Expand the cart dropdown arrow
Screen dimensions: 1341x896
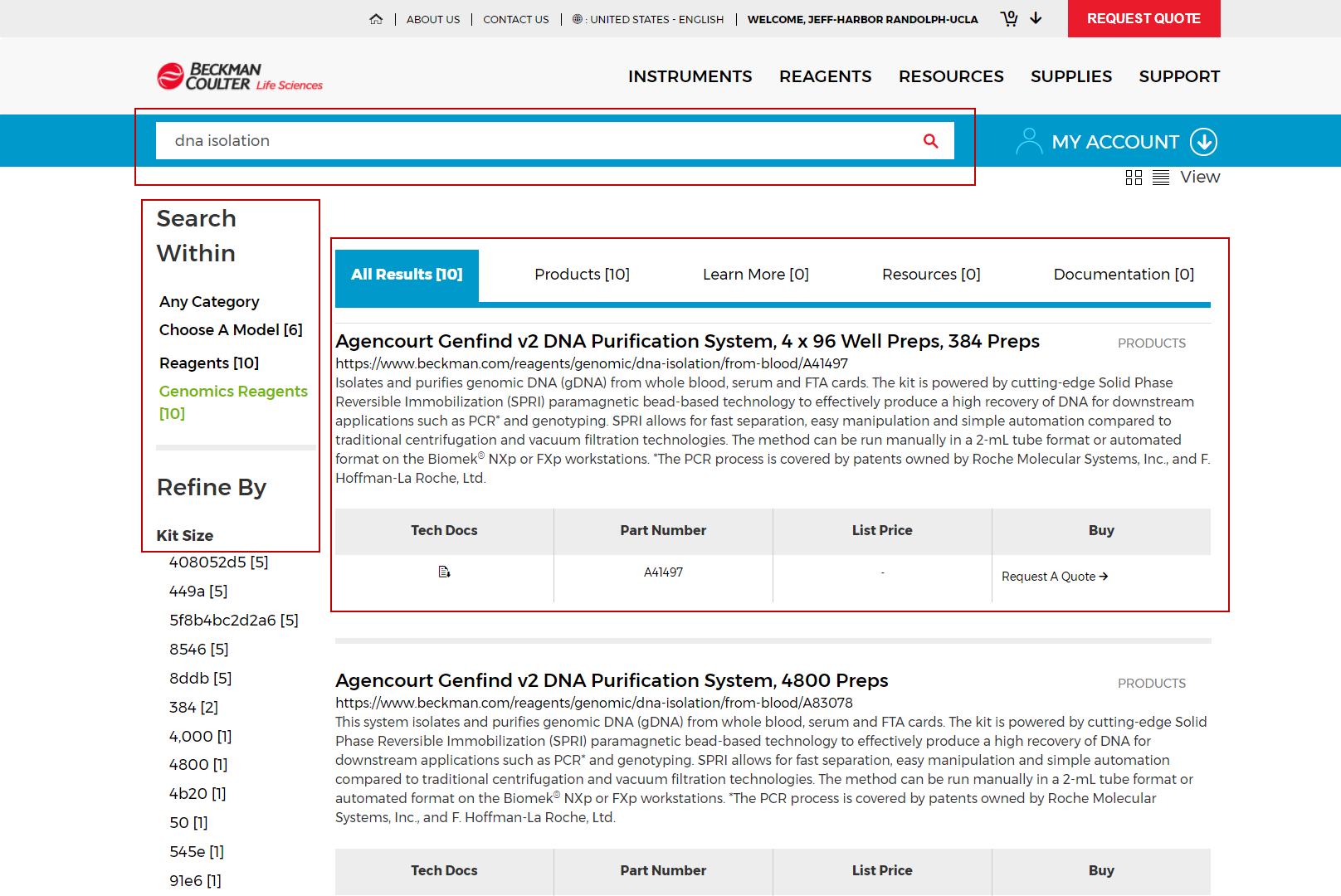(1036, 18)
